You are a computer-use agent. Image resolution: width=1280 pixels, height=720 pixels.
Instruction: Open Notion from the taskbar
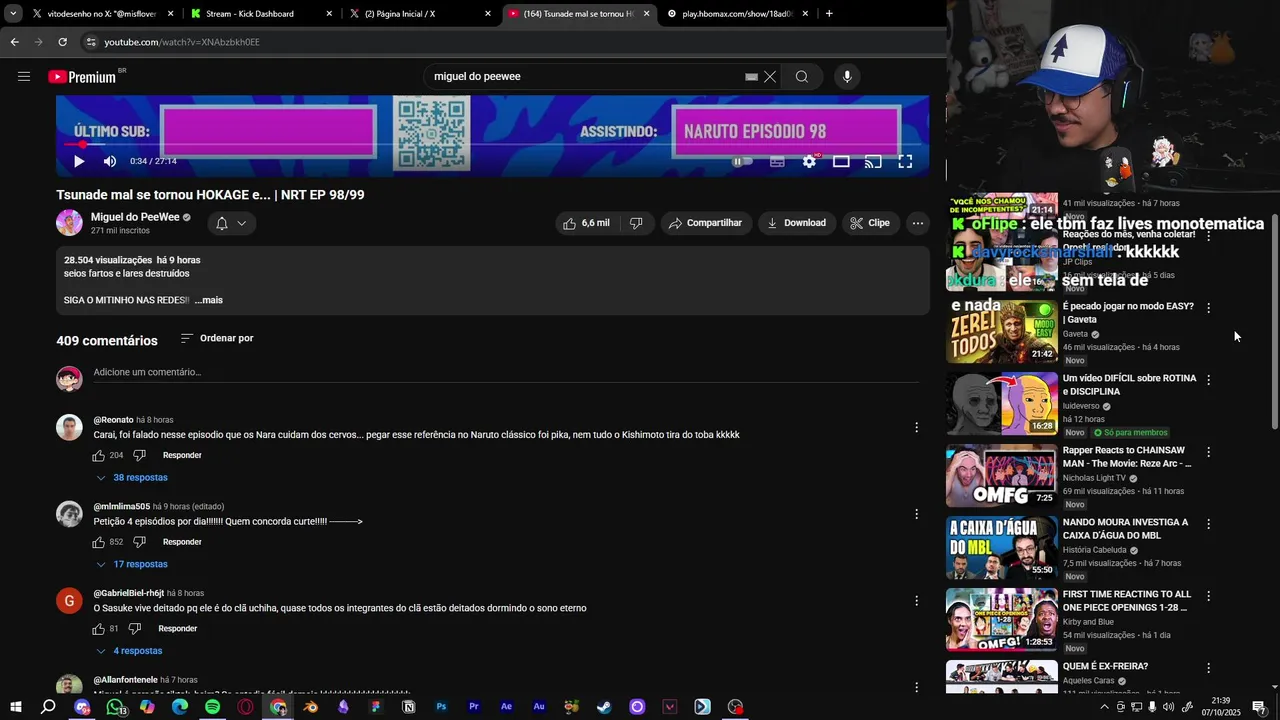[408, 707]
